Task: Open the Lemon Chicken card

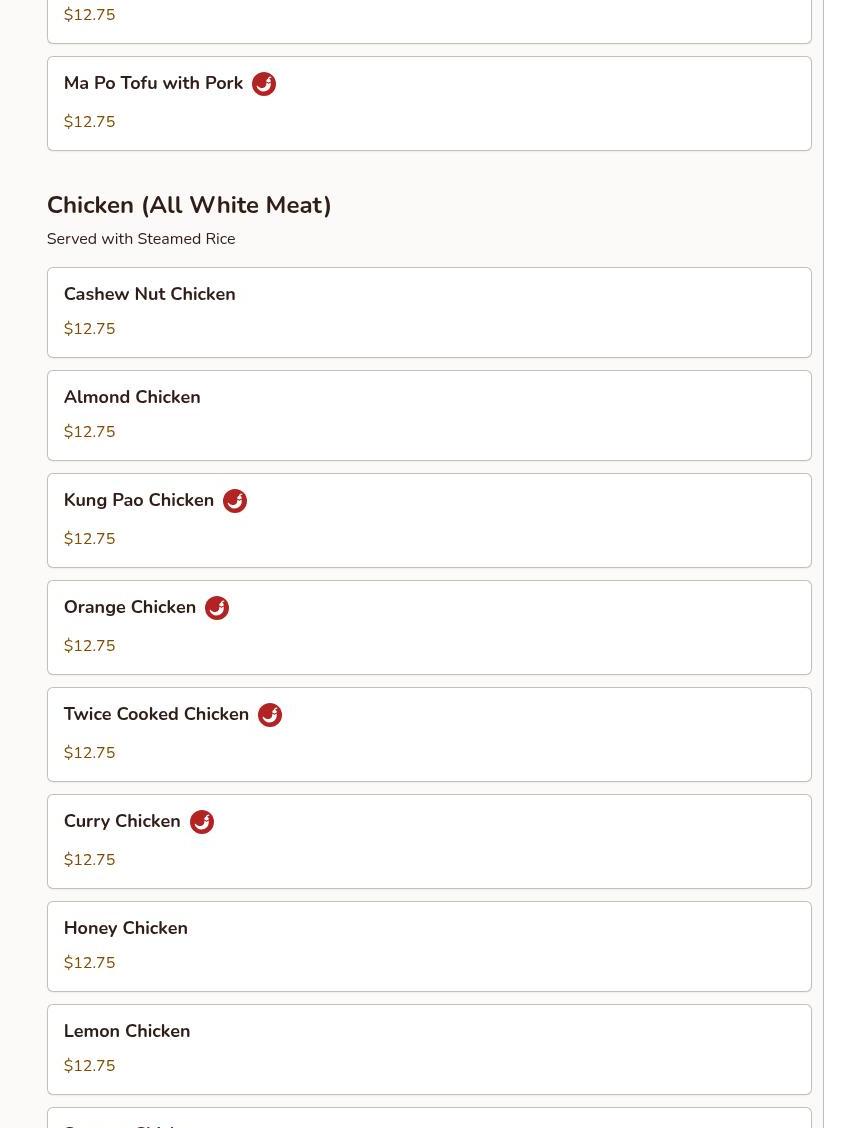Action: (x=429, y=1050)
